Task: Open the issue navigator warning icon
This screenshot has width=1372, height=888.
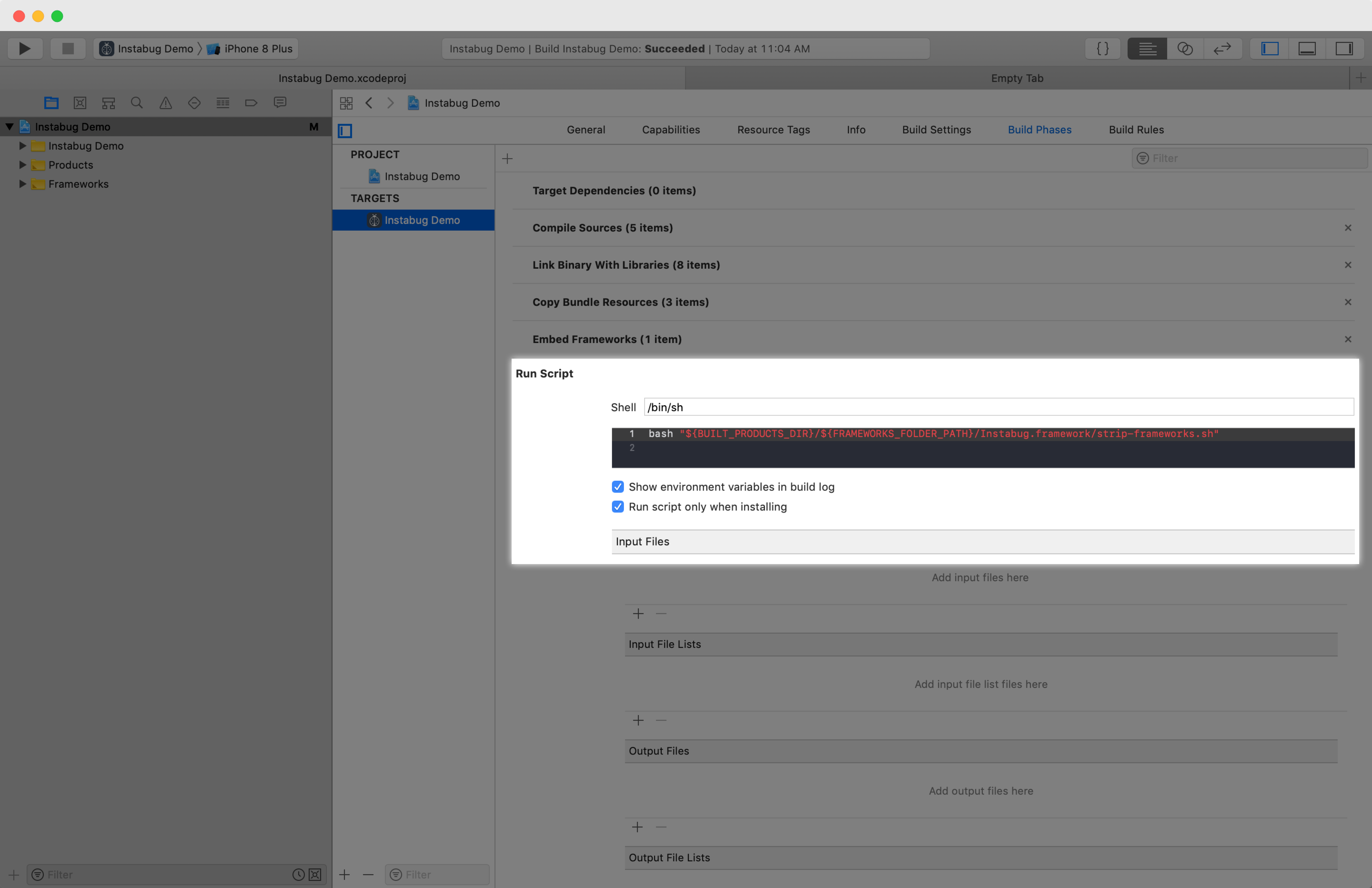Action: coord(166,103)
